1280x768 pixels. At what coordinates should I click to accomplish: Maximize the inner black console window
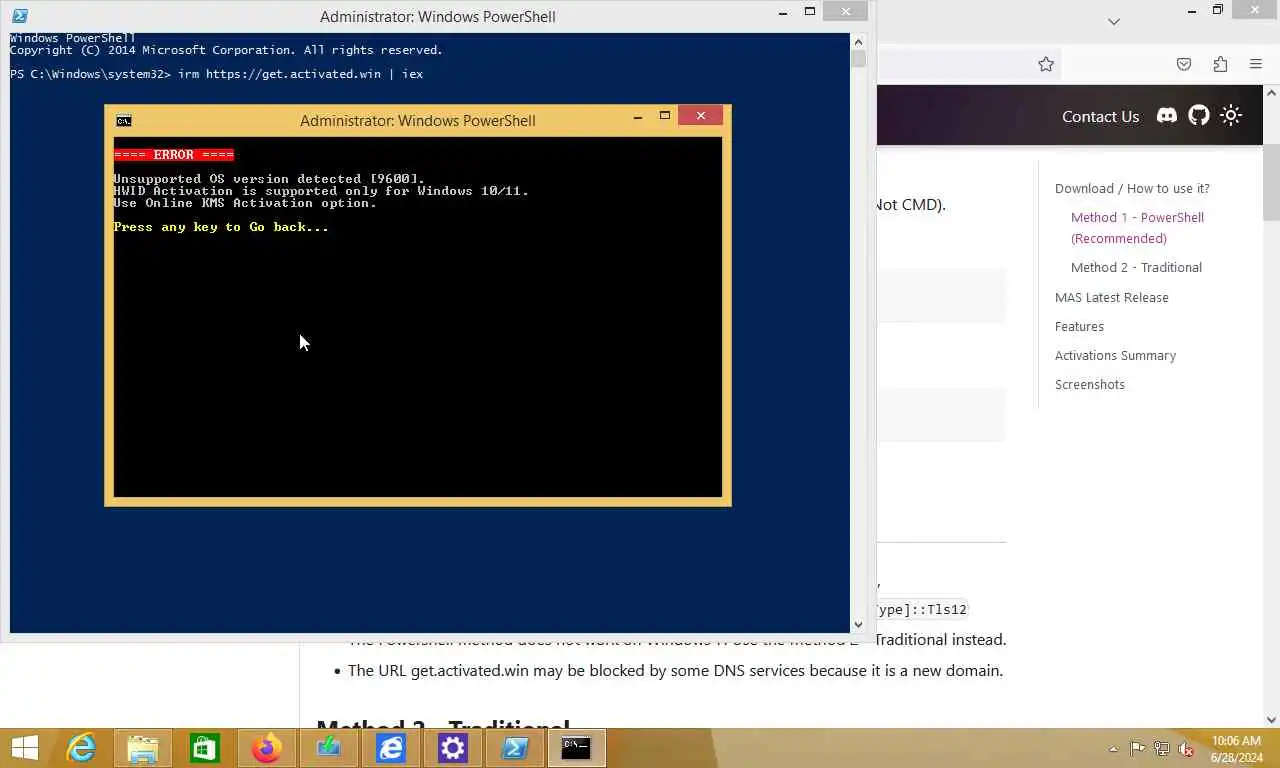tap(664, 117)
